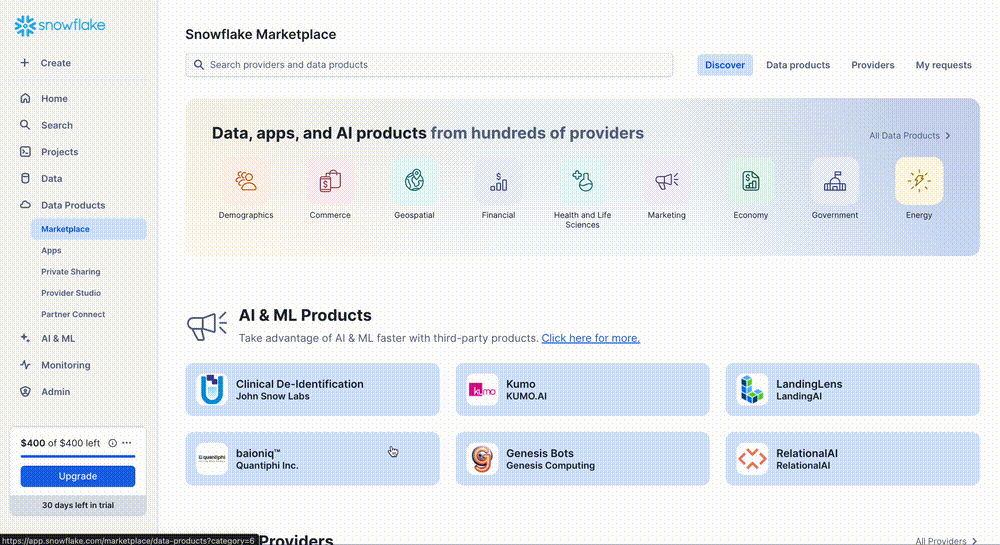Select the Demographics category icon
This screenshot has height=545, width=1000.
coord(246,181)
